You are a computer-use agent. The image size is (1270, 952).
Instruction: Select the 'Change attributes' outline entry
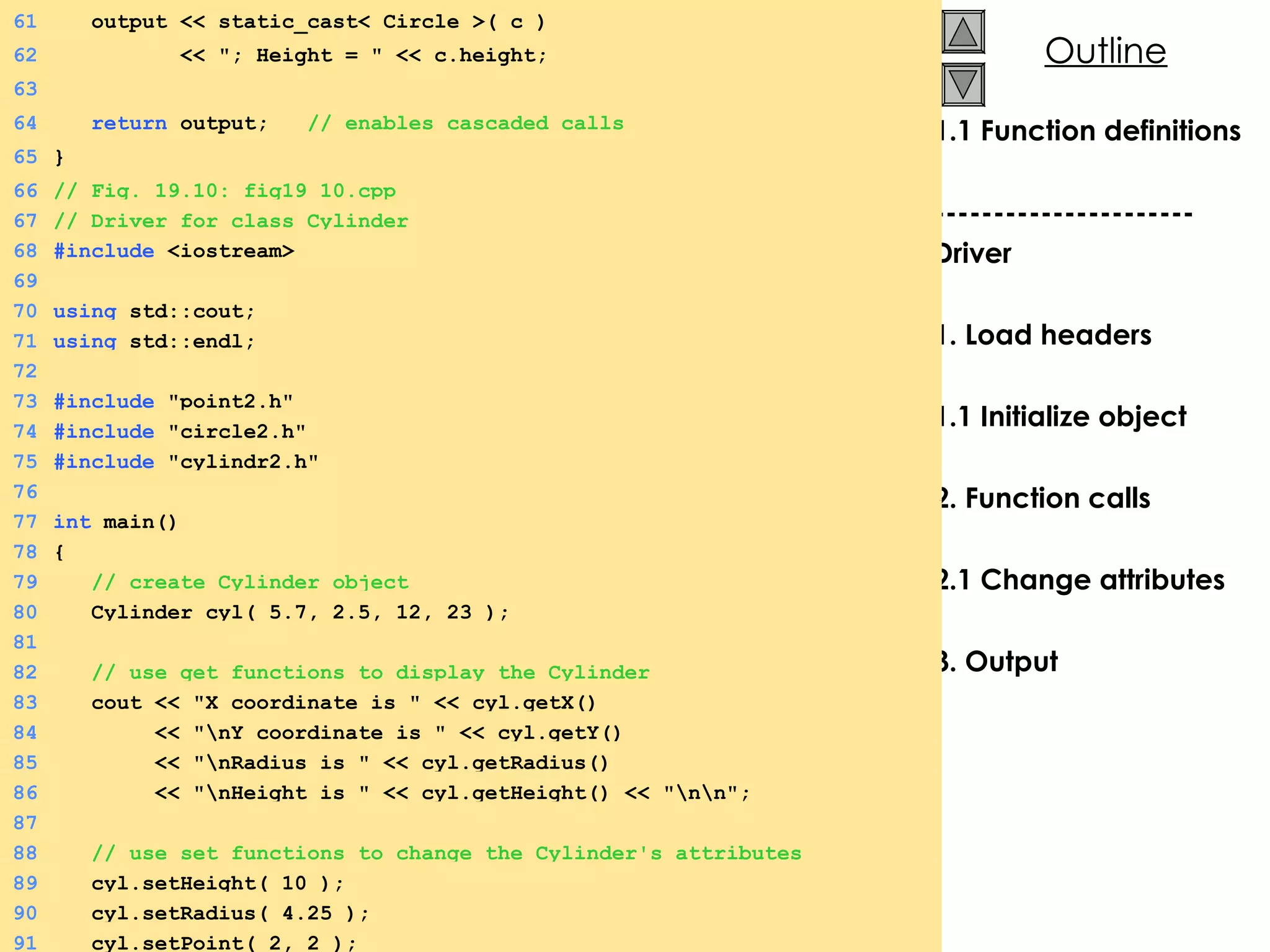[1083, 580]
